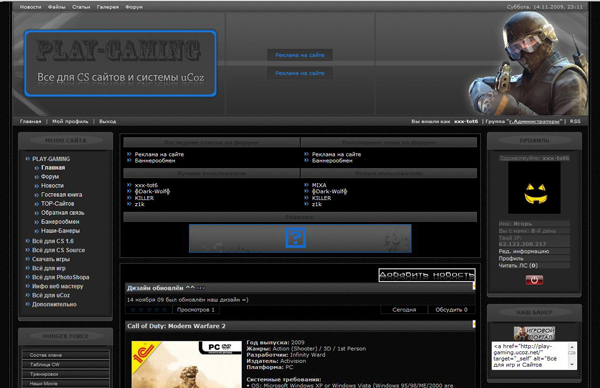Open Банерообмен in sidebar

pos(60,222)
